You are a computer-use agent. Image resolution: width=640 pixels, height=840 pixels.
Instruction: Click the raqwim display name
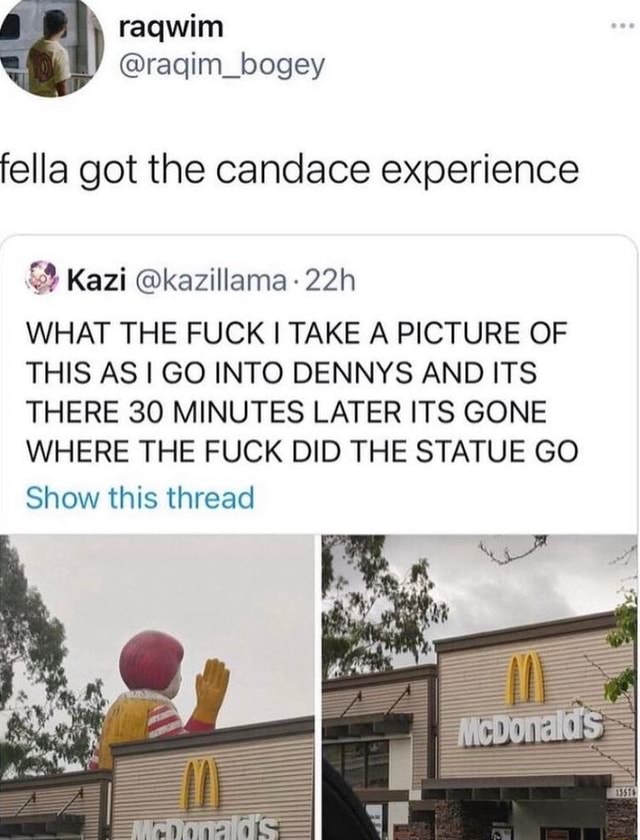tap(171, 27)
